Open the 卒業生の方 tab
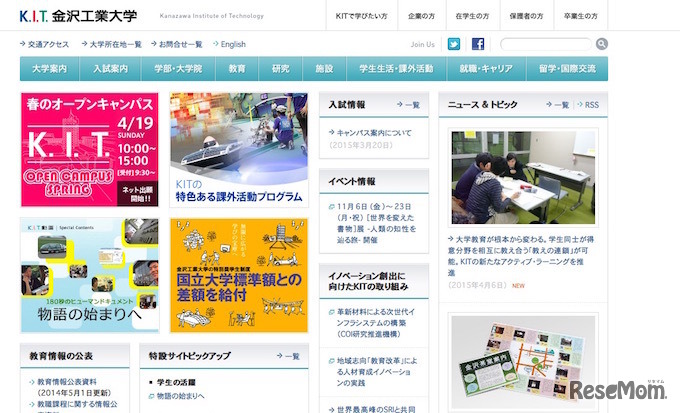680x413 pixels. 581,16
